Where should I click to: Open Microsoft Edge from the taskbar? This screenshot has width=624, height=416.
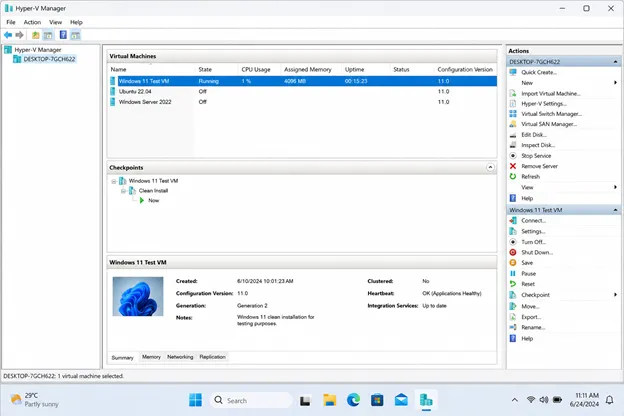coord(353,400)
